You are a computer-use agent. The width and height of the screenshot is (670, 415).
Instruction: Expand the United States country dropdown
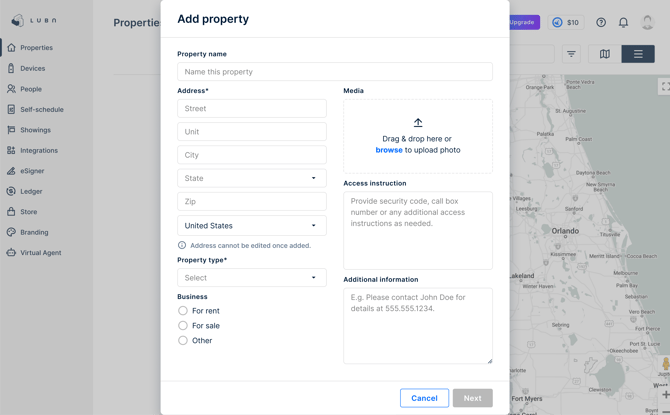(252, 226)
